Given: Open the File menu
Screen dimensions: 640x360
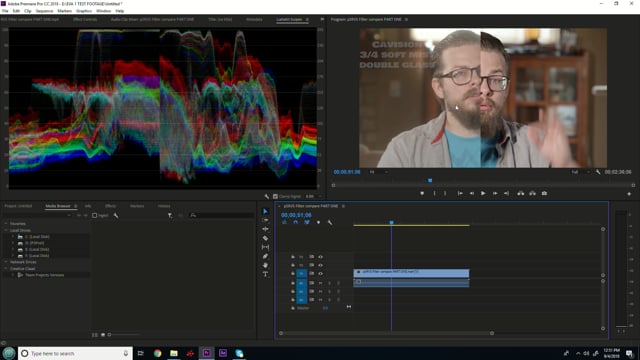Looking at the screenshot, I should tap(5, 11).
